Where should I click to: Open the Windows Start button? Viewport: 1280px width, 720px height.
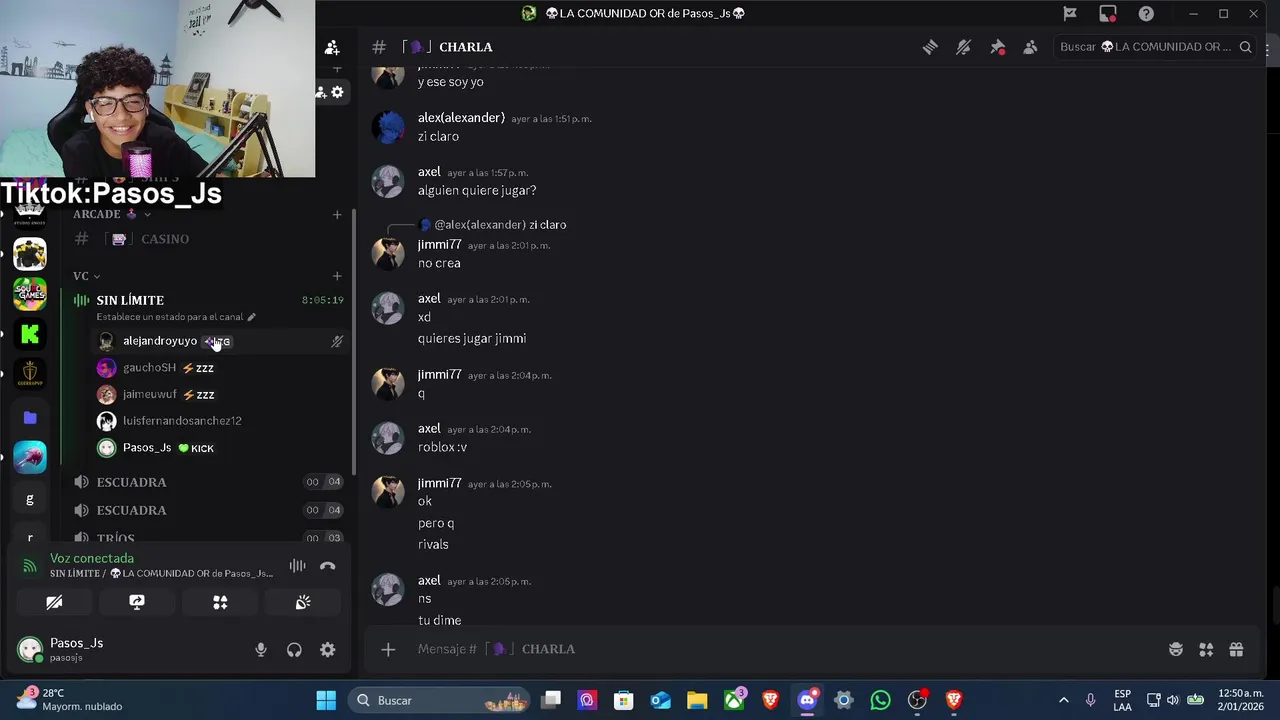click(x=326, y=700)
